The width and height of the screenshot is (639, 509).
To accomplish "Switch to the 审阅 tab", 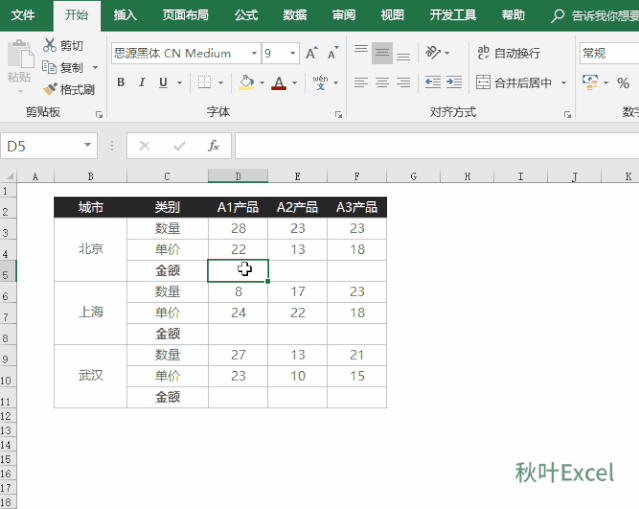I will [344, 15].
